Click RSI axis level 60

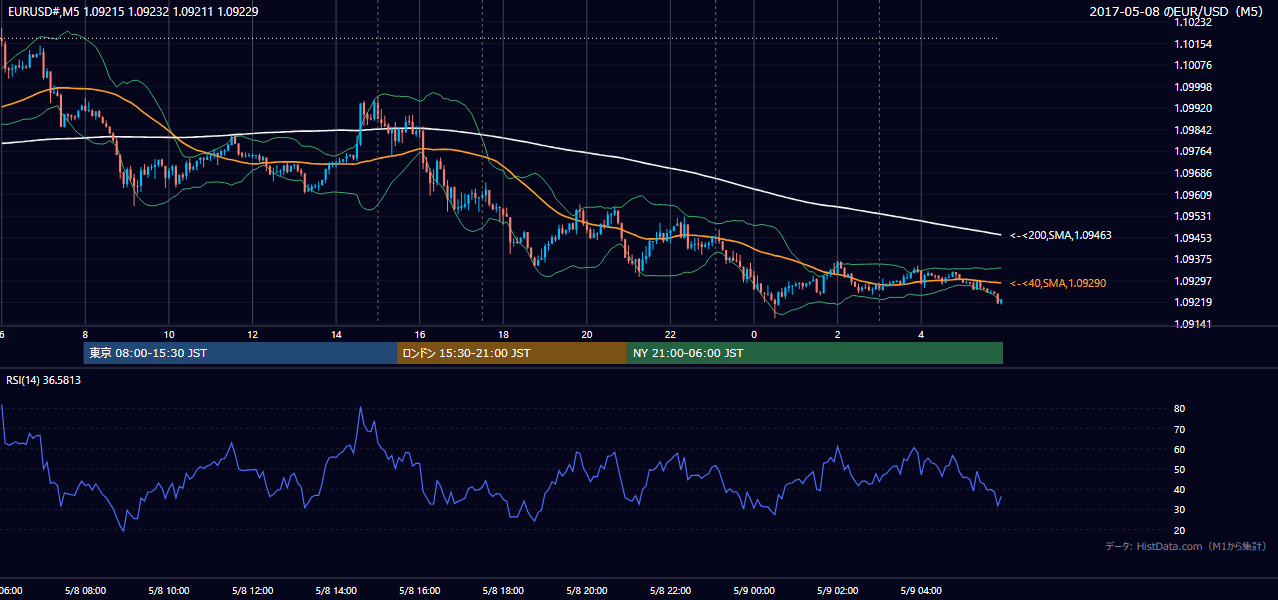coord(1180,449)
